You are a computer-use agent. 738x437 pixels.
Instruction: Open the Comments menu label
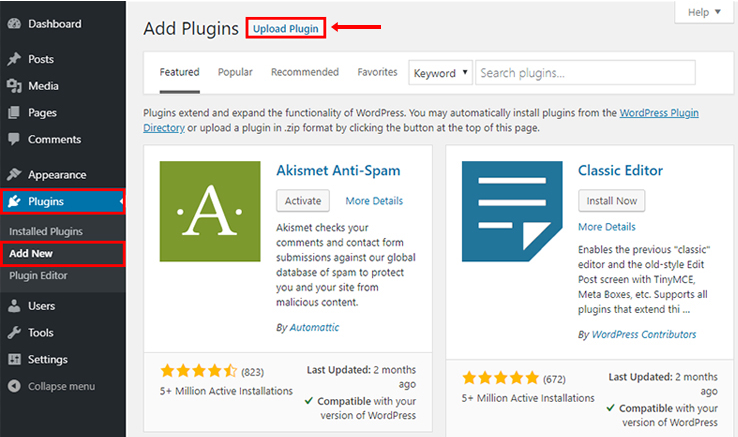[x=55, y=139]
